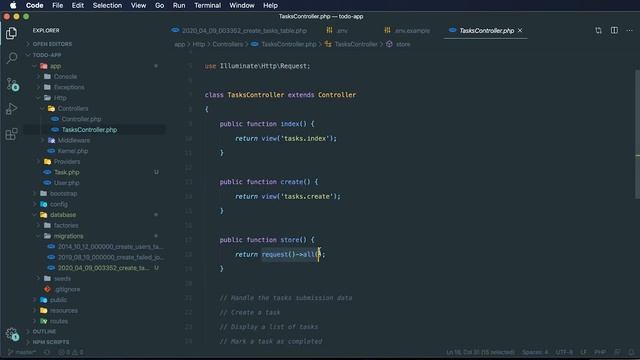
Task: Expand the config folder
Action: point(59,204)
